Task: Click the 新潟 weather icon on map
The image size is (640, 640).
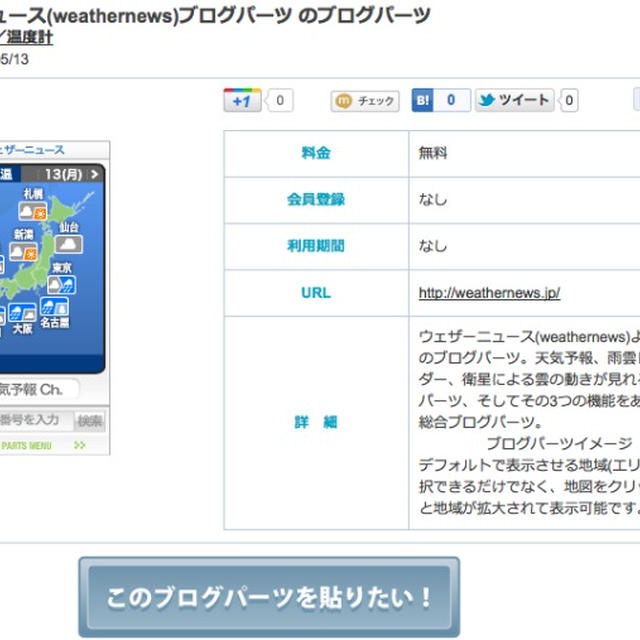Action: (x=23, y=251)
